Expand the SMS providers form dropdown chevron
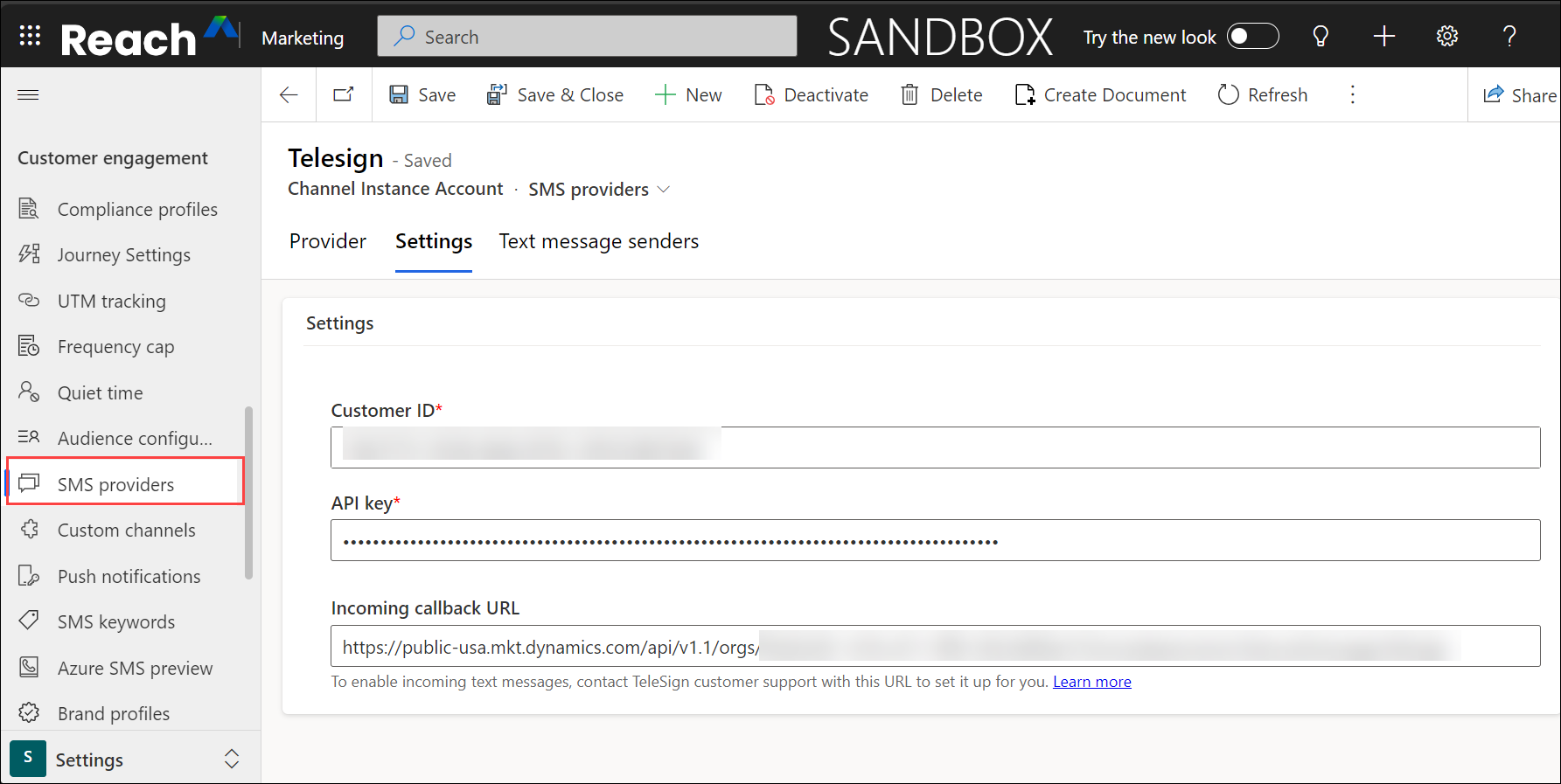Viewport: 1561px width, 784px height. click(664, 190)
